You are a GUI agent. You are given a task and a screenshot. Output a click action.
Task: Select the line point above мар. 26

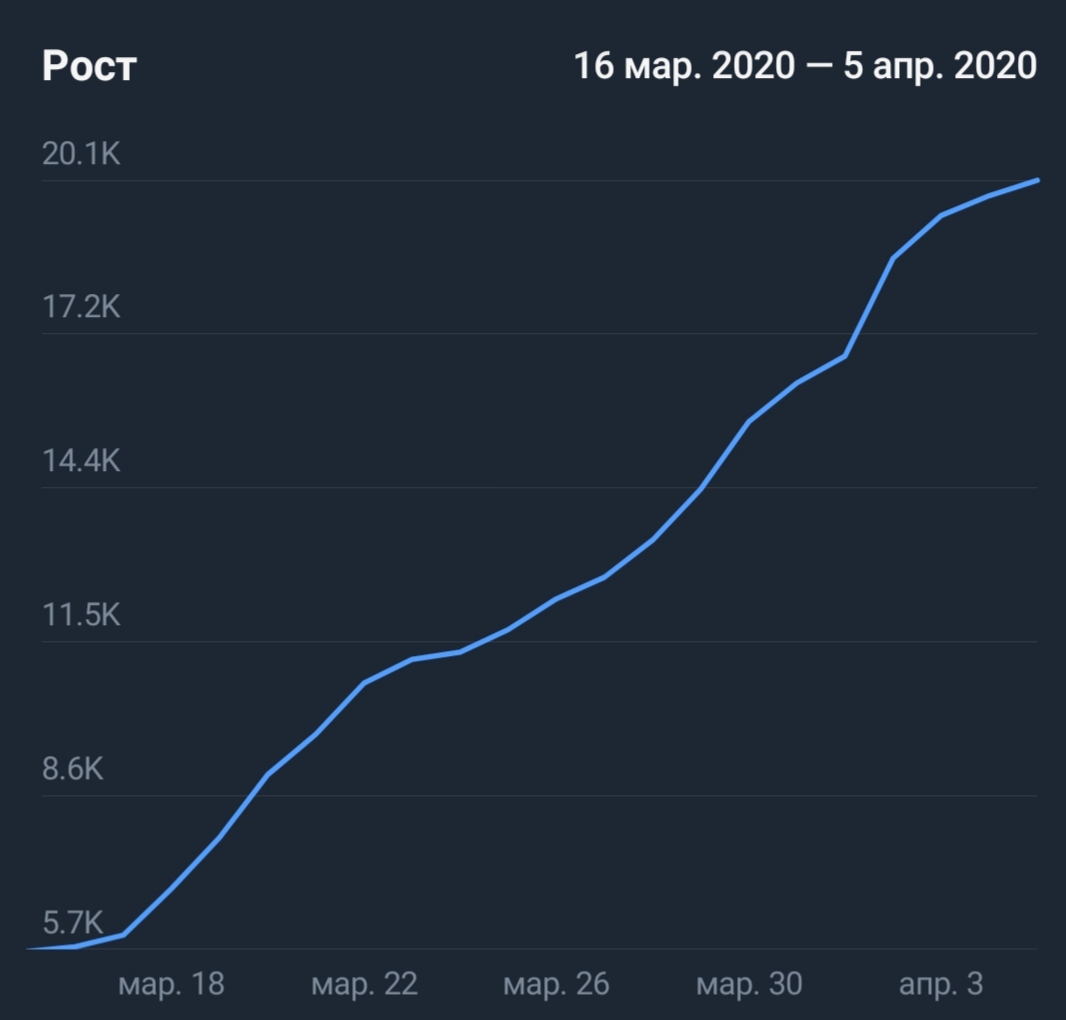[556, 599]
